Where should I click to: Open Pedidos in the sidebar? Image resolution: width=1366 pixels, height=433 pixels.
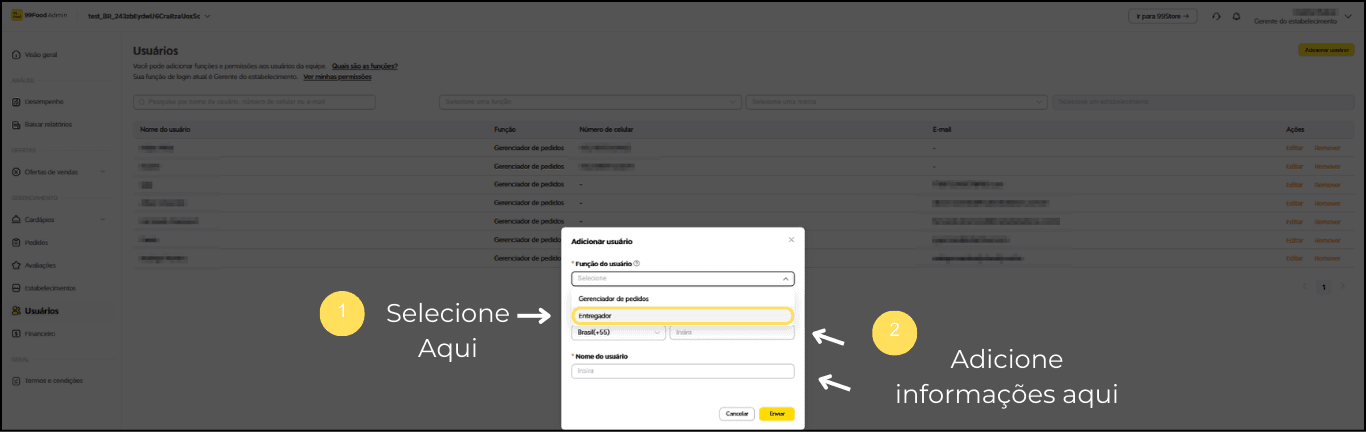(x=36, y=242)
